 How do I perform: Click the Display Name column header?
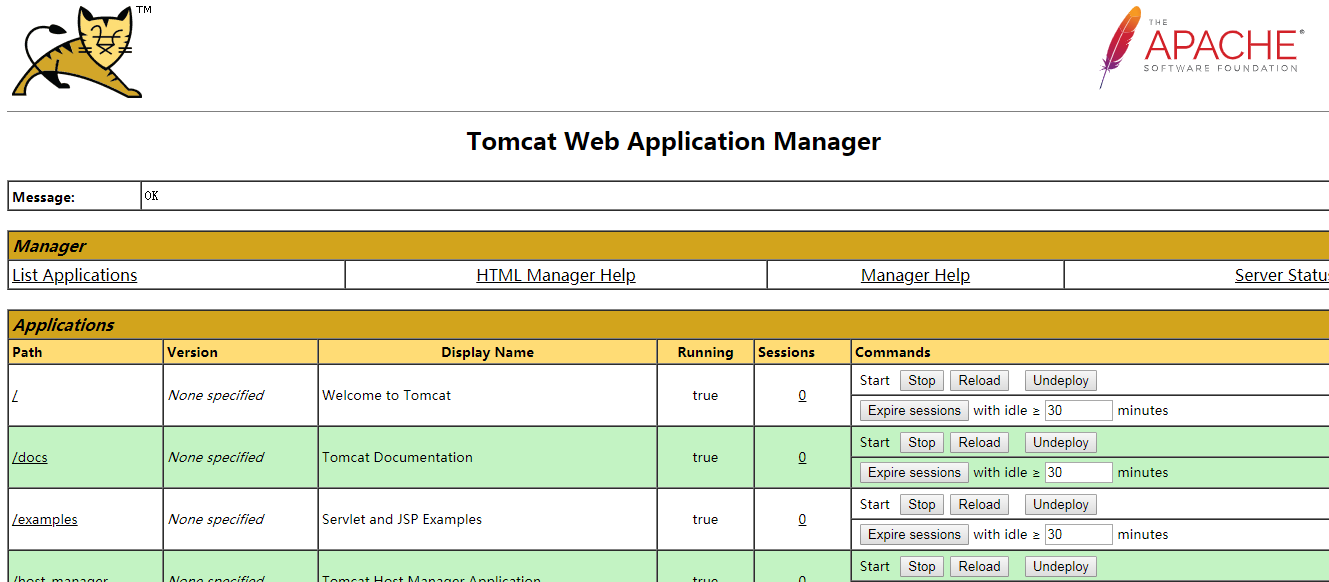(487, 352)
